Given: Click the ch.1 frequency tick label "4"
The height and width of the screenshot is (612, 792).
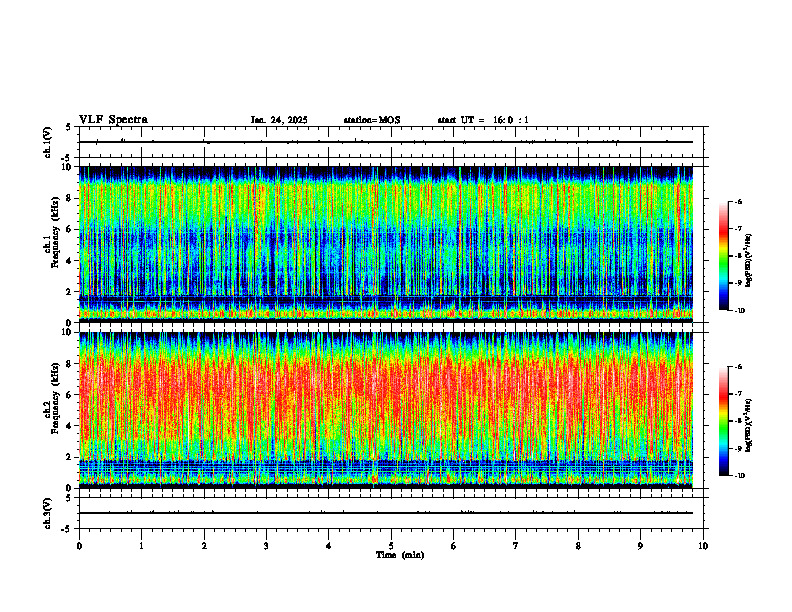Looking at the screenshot, I should (x=69, y=261).
